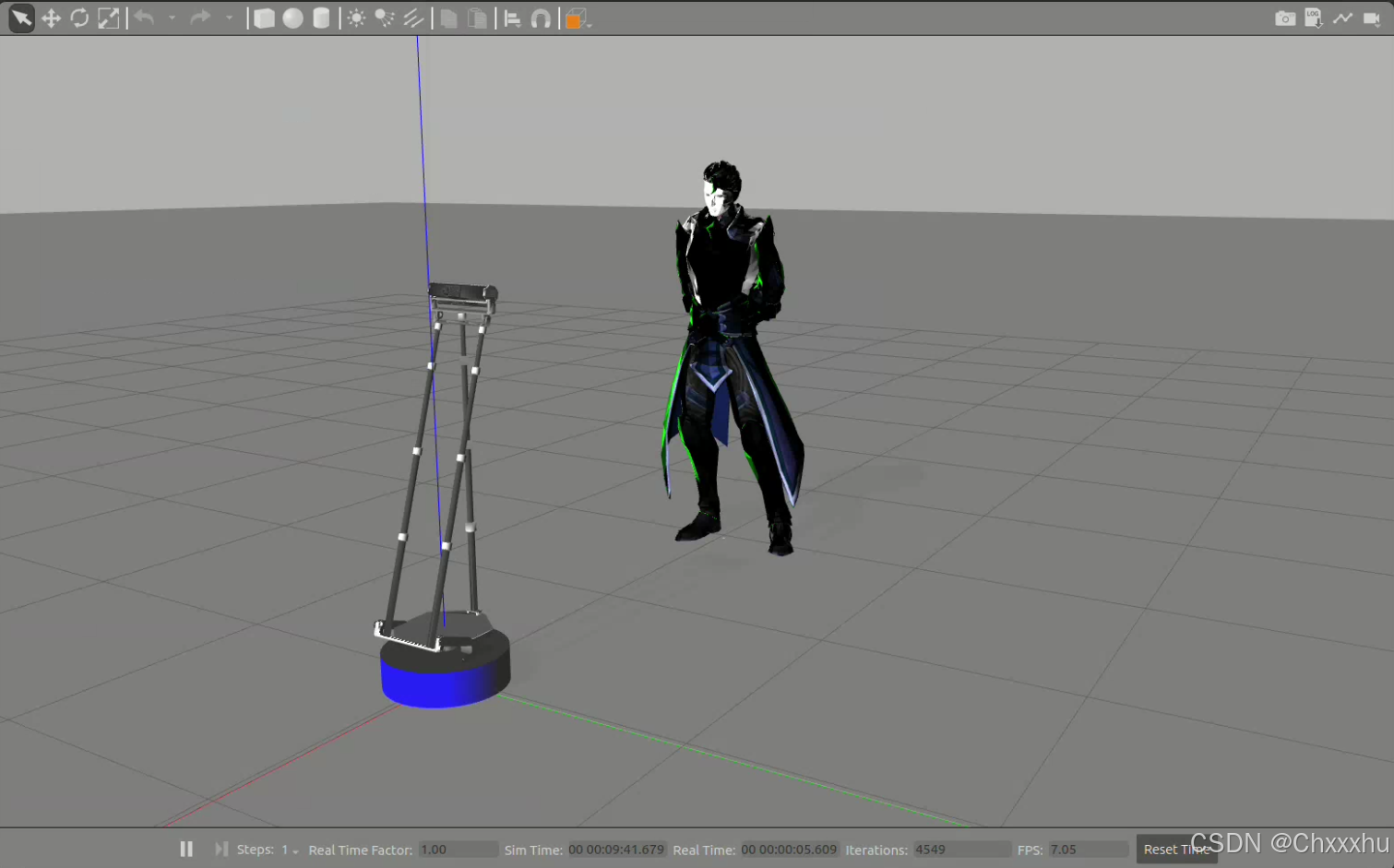Open the plot graph icon

1342,18
